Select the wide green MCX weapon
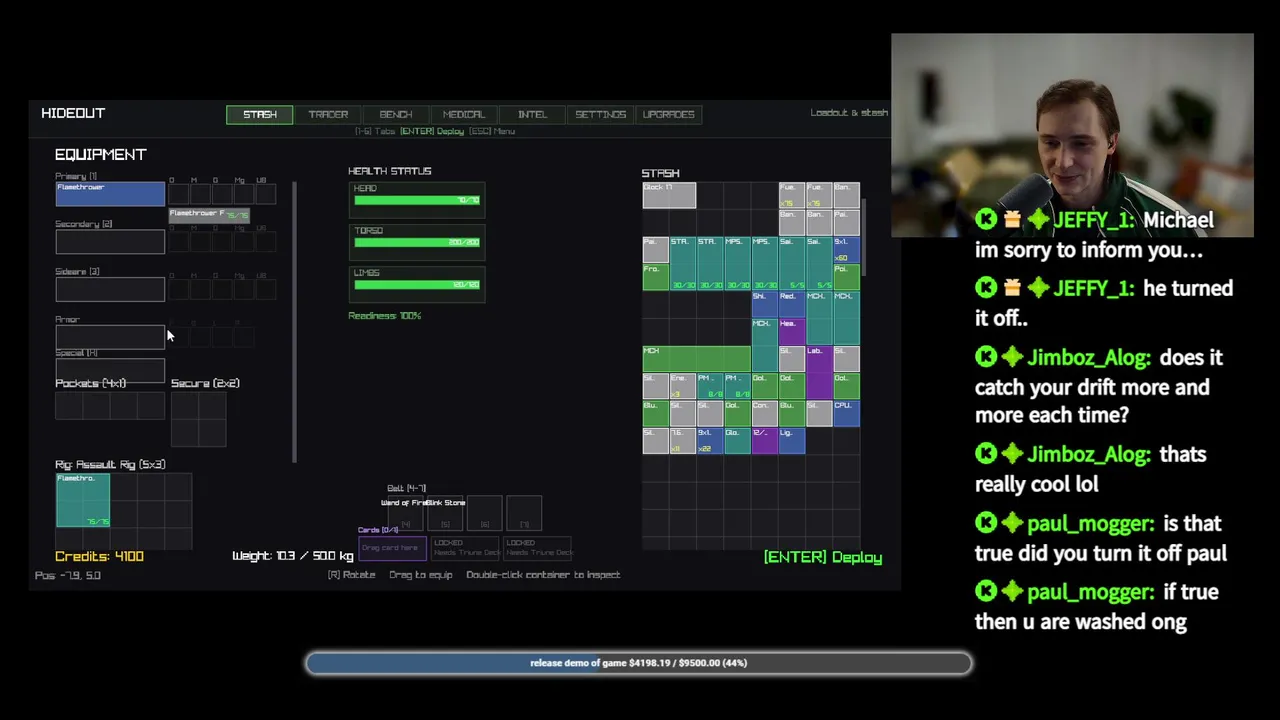The image size is (1280, 720). (697, 359)
